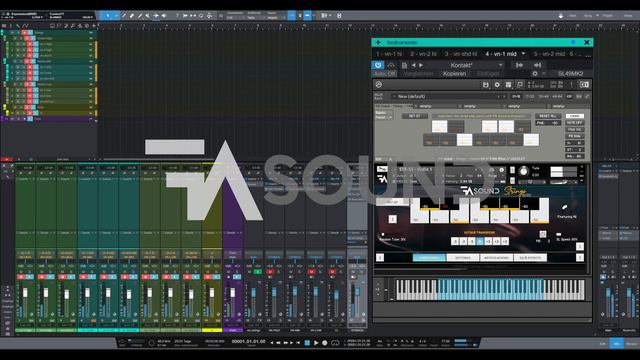The width and height of the screenshot is (640, 360).
Task: Switch to the '2 - vn-2 hi' tab
Action: (423, 54)
